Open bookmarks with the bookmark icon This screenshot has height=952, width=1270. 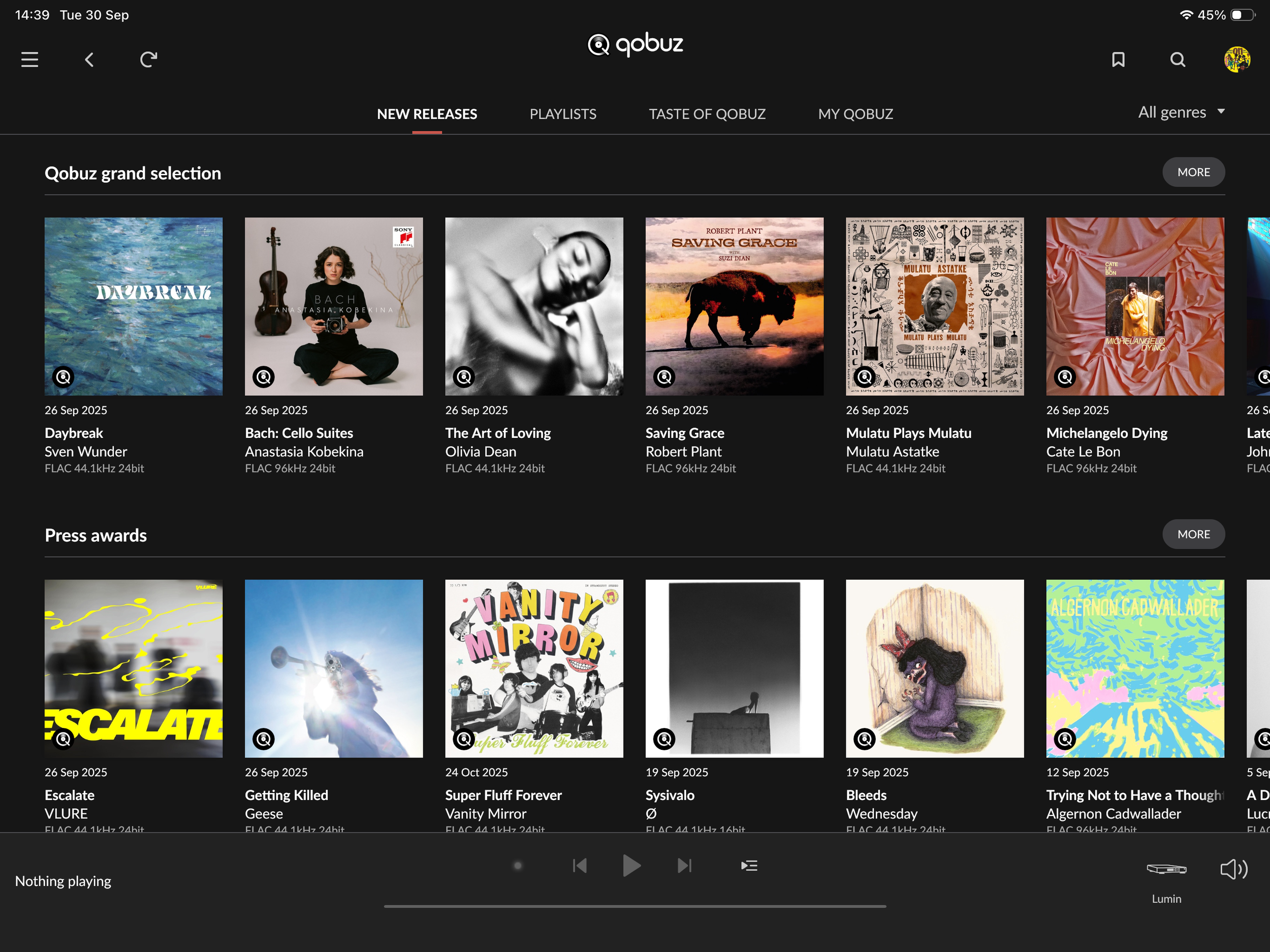(1118, 60)
